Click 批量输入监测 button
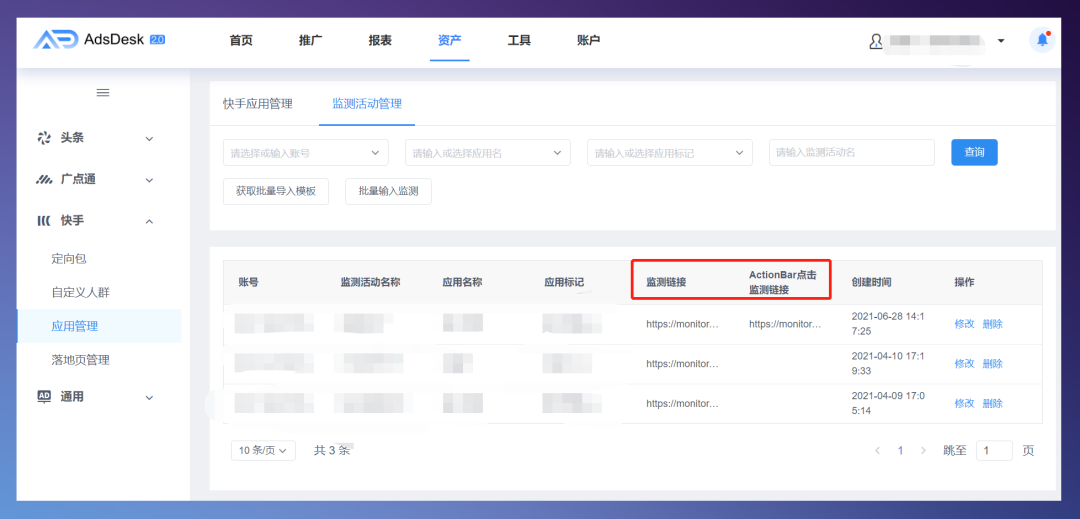The image size is (1080, 519). pyautogui.click(x=388, y=191)
